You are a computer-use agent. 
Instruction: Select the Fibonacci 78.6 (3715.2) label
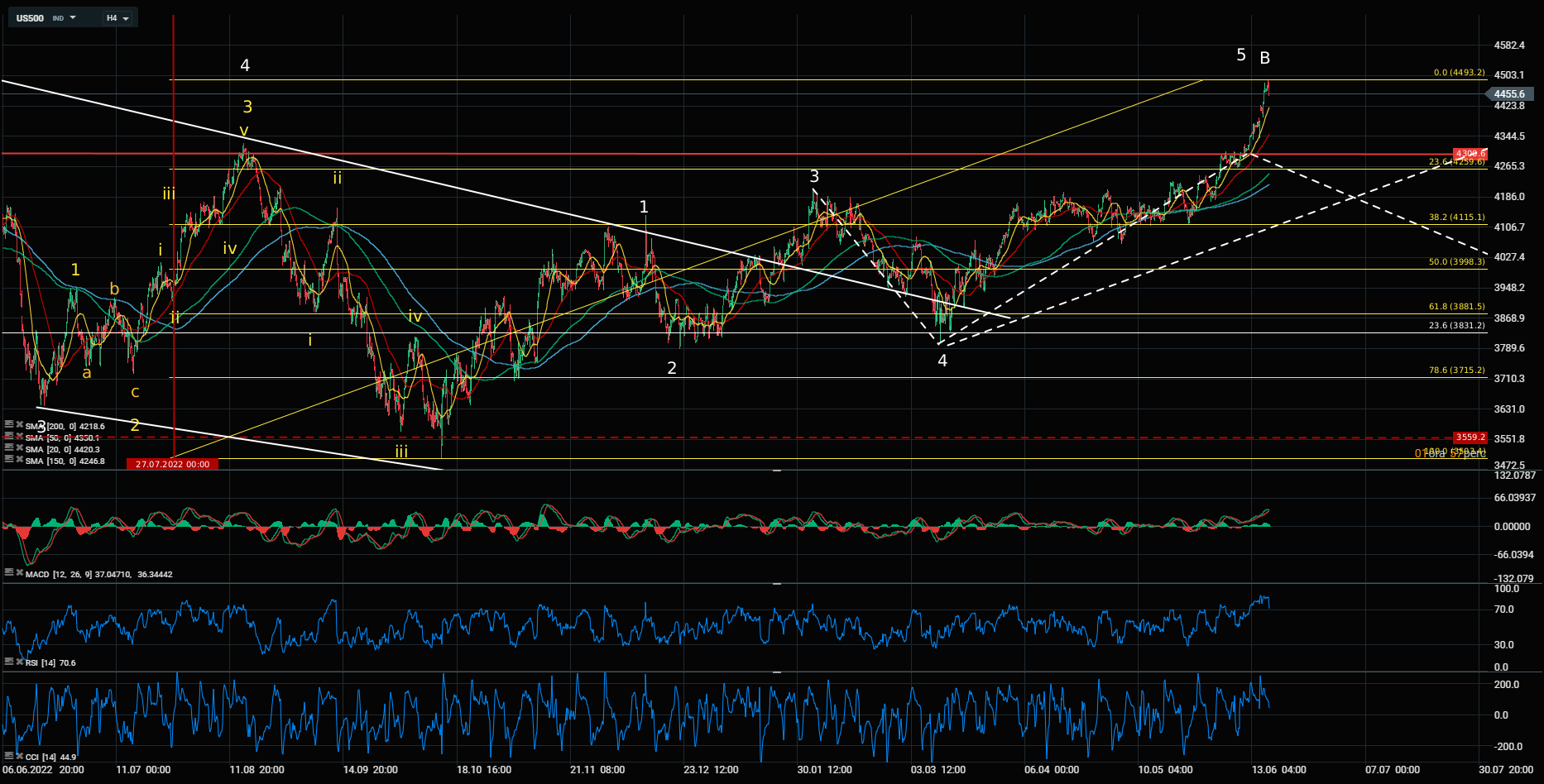coord(1456,370)
